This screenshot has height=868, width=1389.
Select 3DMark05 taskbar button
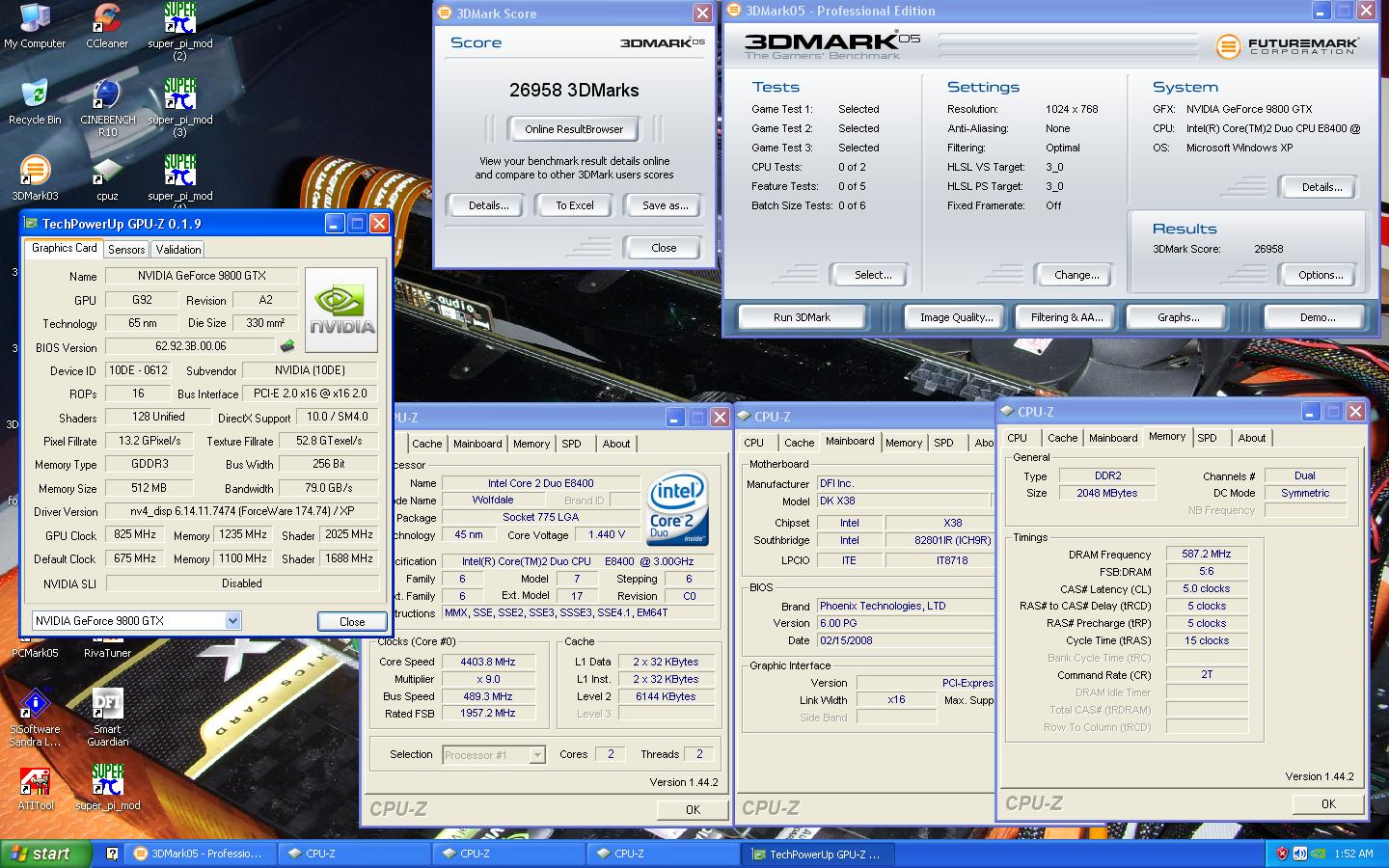(x=200, y=854)
